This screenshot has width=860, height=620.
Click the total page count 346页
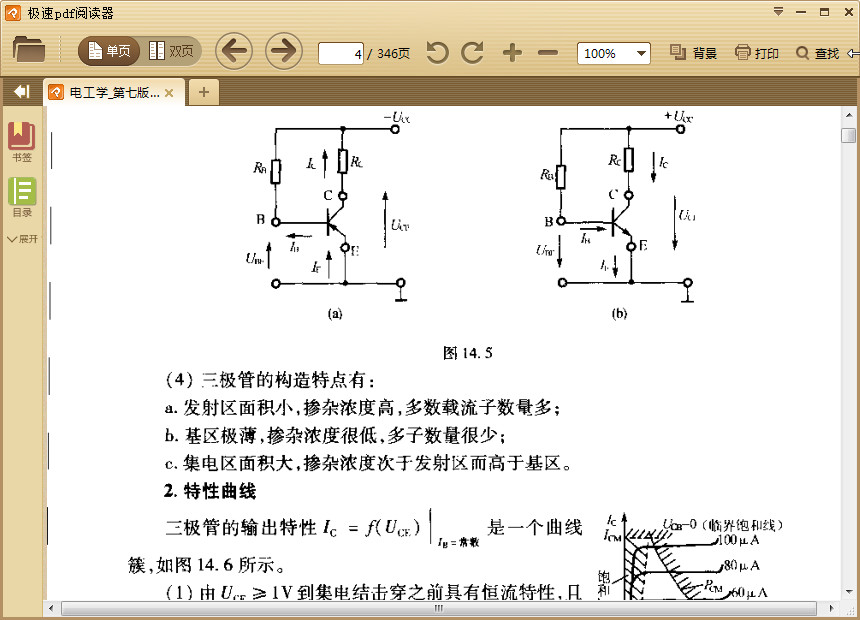[393, 54]
